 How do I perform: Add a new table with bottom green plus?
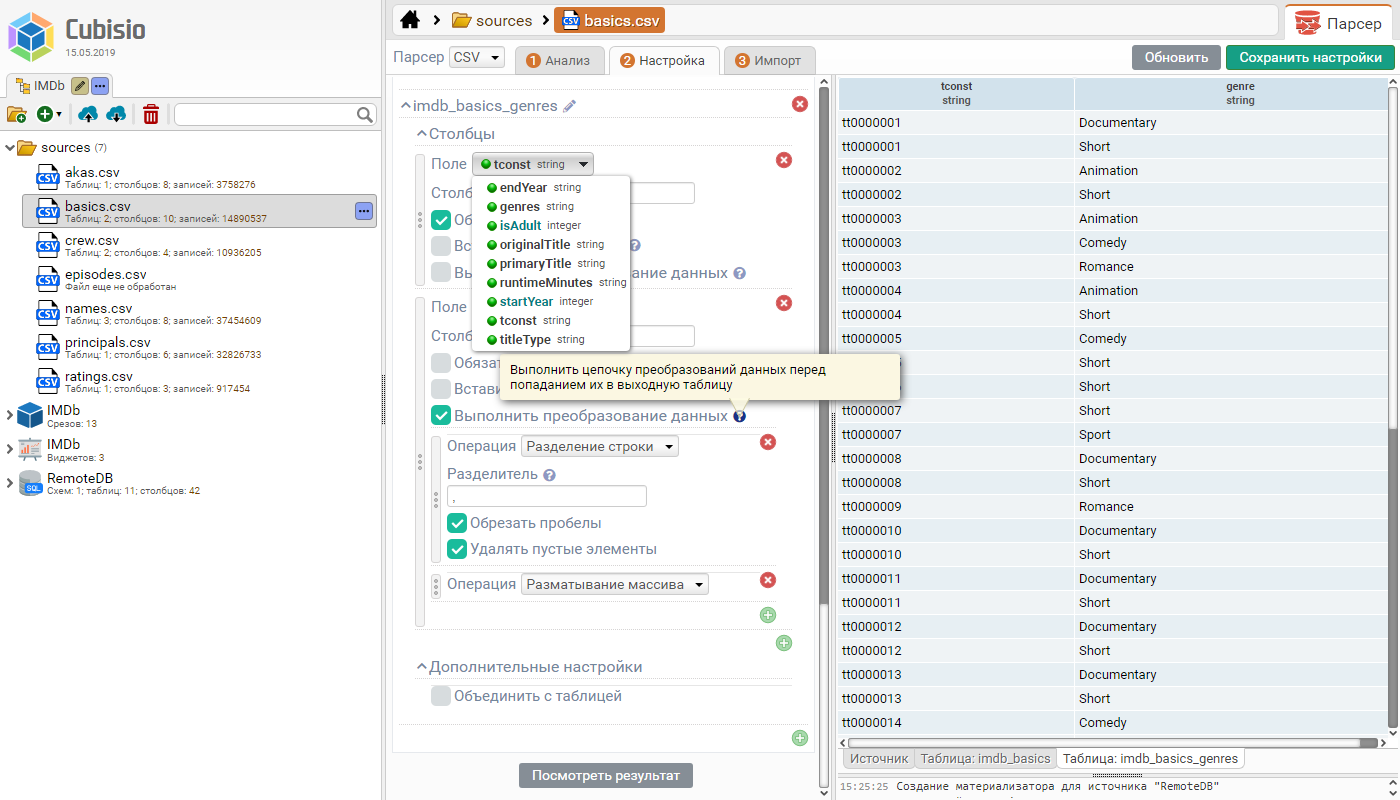coord(800,738)
